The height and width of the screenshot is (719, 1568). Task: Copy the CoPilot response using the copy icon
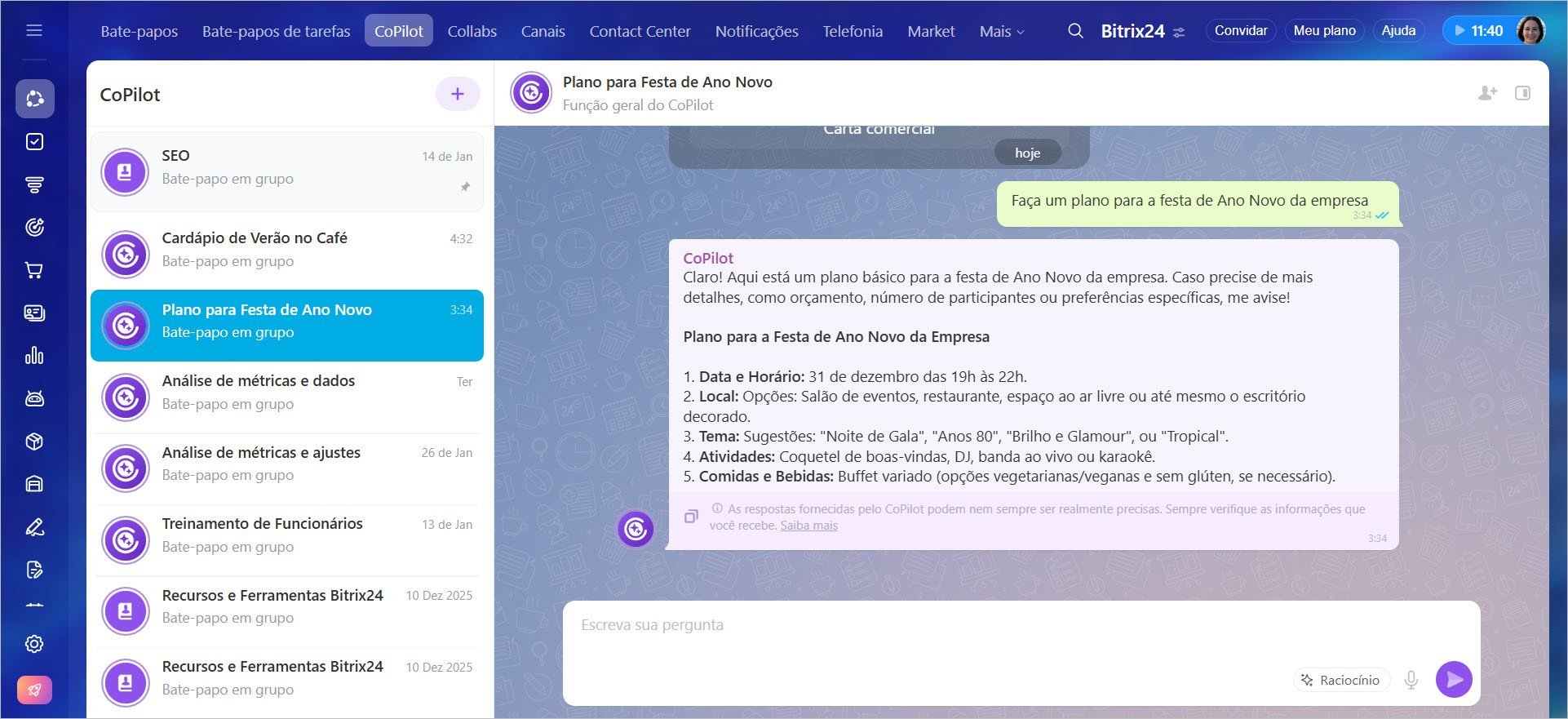(x=691, y=517)
